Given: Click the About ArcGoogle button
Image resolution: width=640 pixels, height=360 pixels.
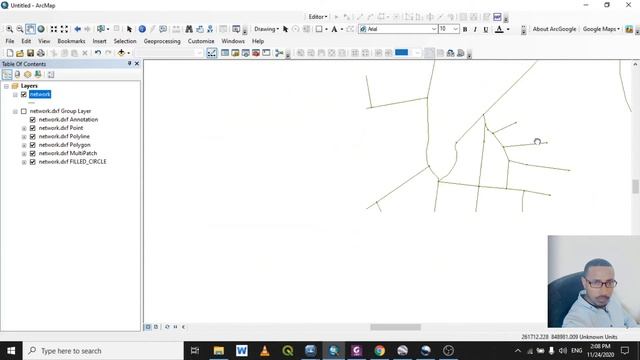Looking at the screenshot, I should pos(554,29).
